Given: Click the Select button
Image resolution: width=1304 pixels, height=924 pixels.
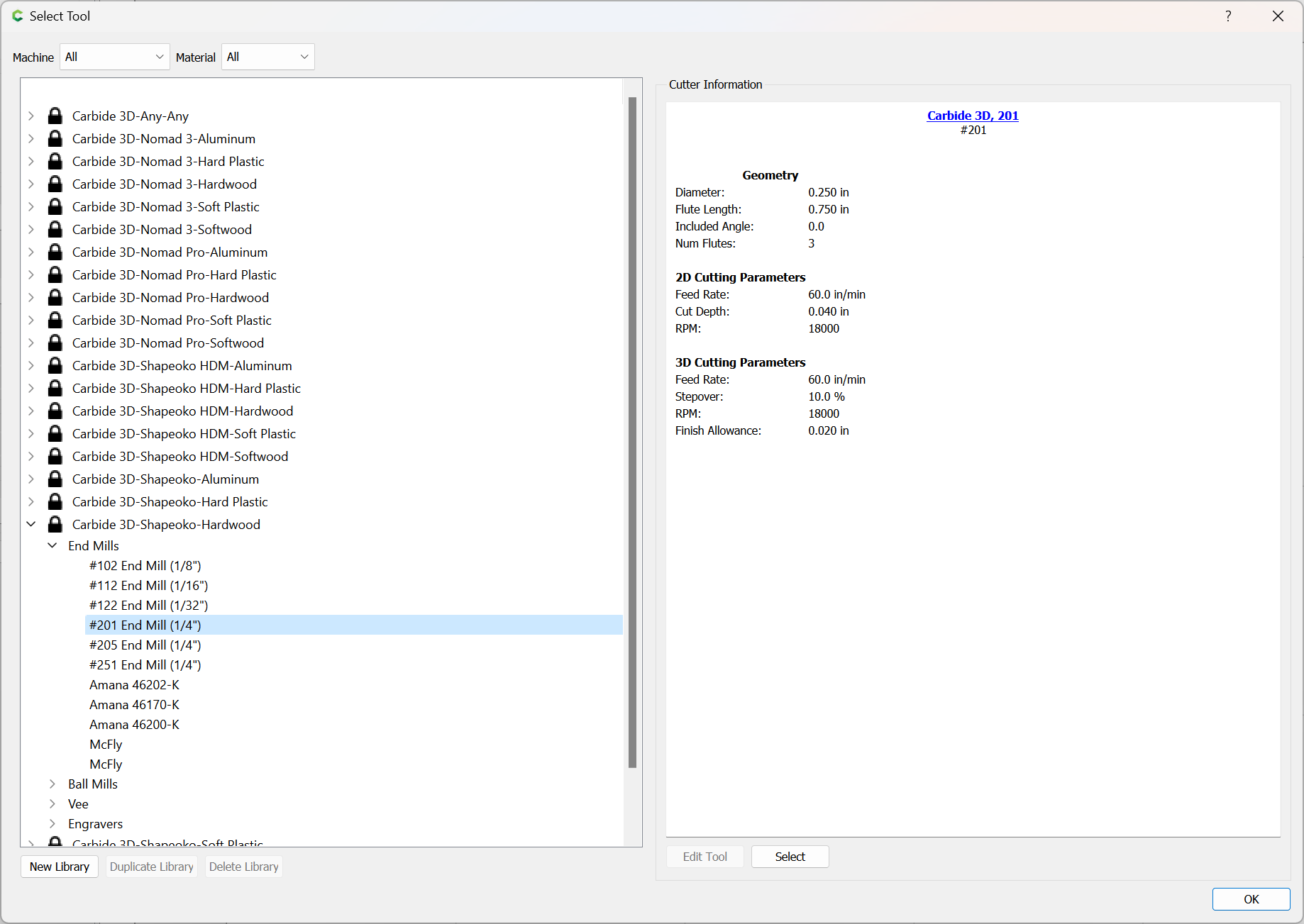Looking at the screenshot, I should coord(790,857).
